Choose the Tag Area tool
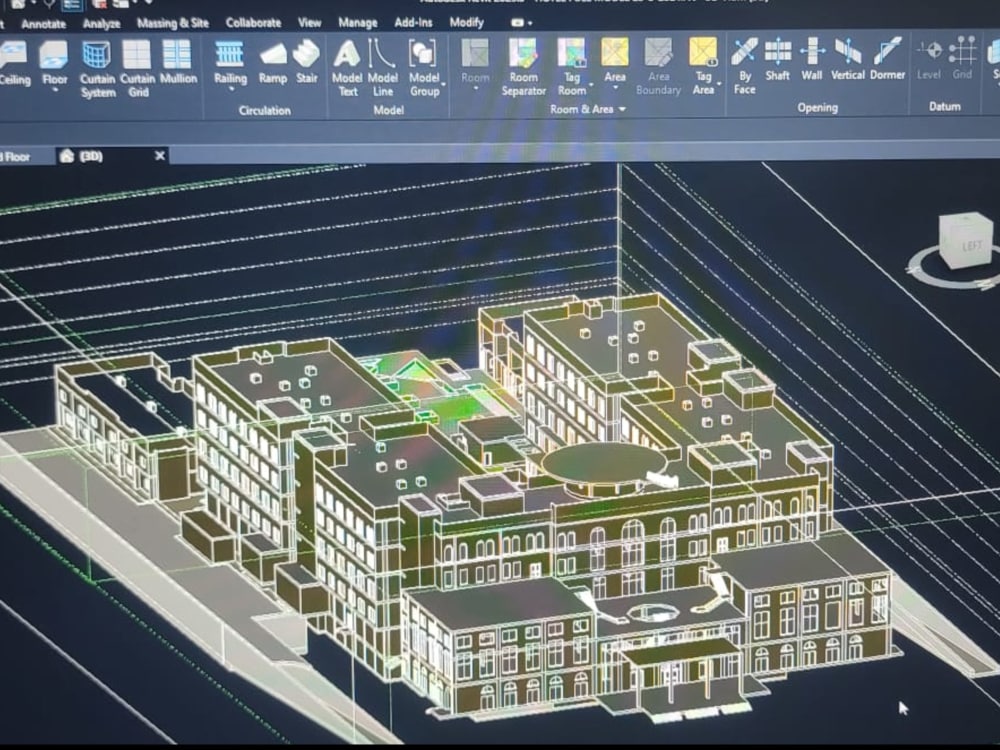The width and height of the screenshot is (1000, 750). pyautogui.click(x=703, y=68)
